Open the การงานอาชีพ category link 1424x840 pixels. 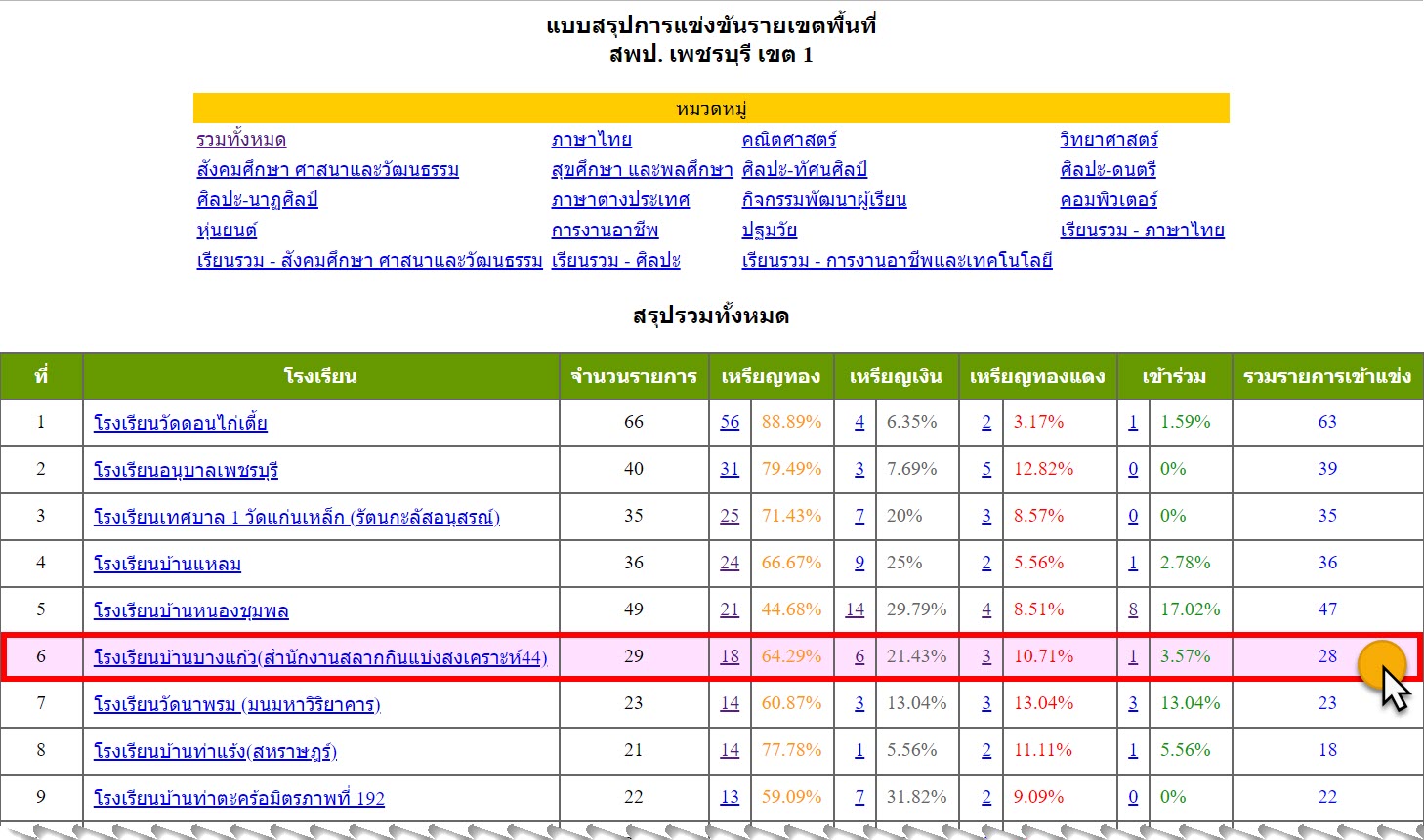pos(605,231)
